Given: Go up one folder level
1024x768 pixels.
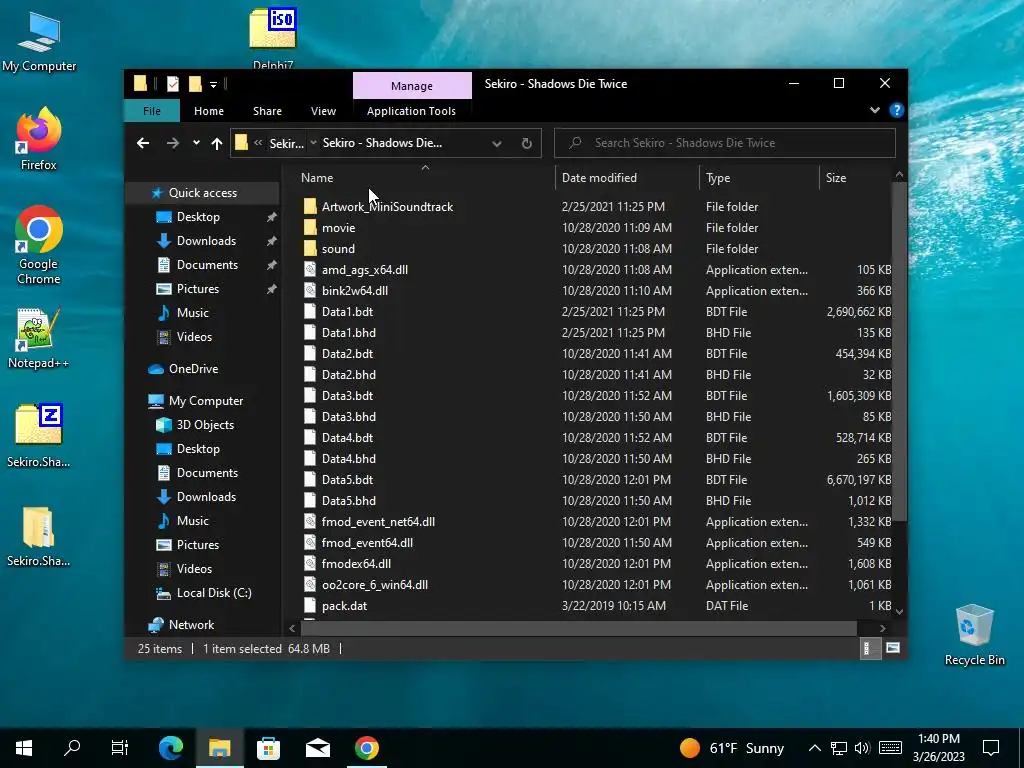Looking at the screenshot, I should click(x=217, y=143).
